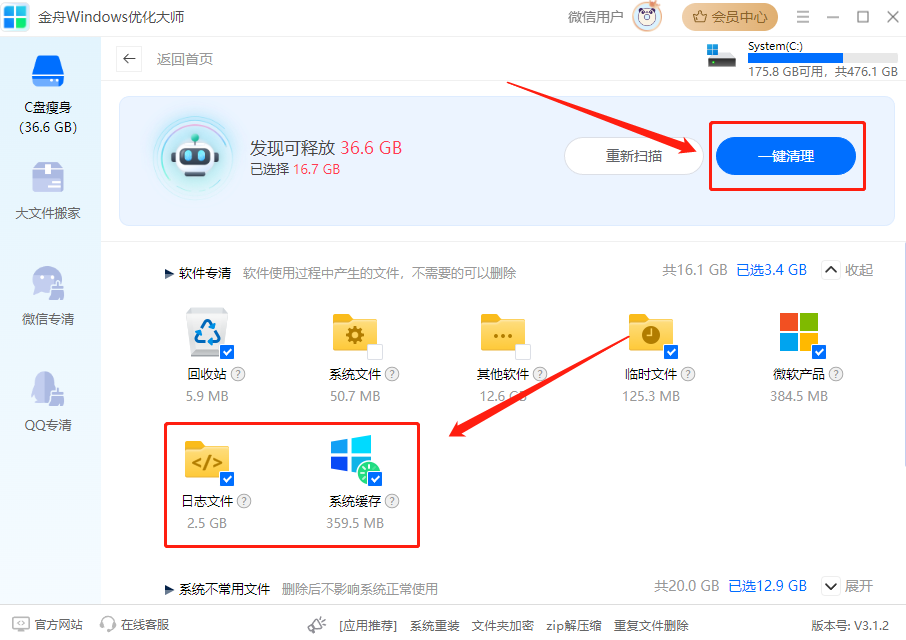Open the hamburger menu in title bar
906x640 pixels.
click(x=803, y=17)
